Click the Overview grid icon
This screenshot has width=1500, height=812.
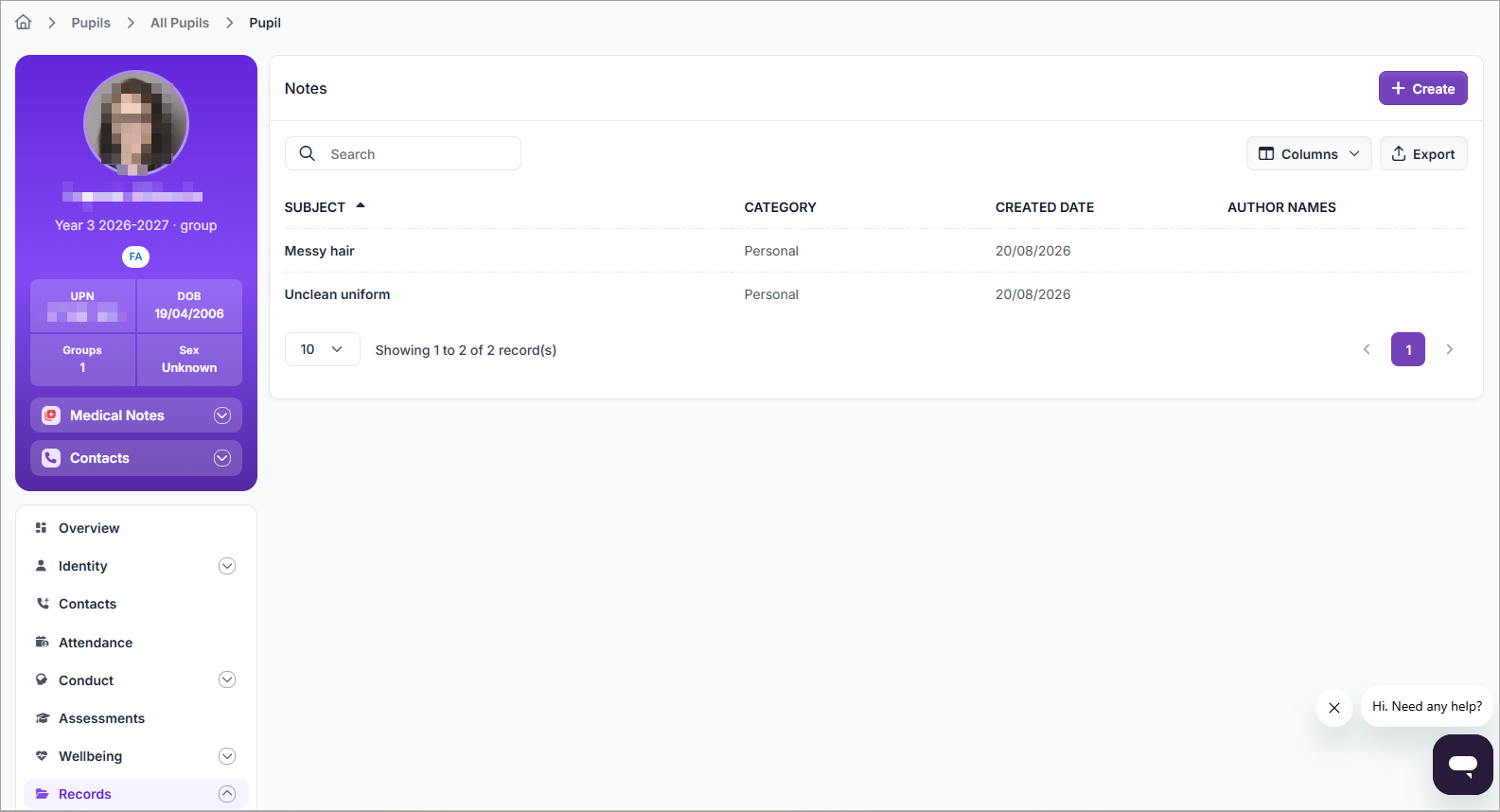point(42,528)
